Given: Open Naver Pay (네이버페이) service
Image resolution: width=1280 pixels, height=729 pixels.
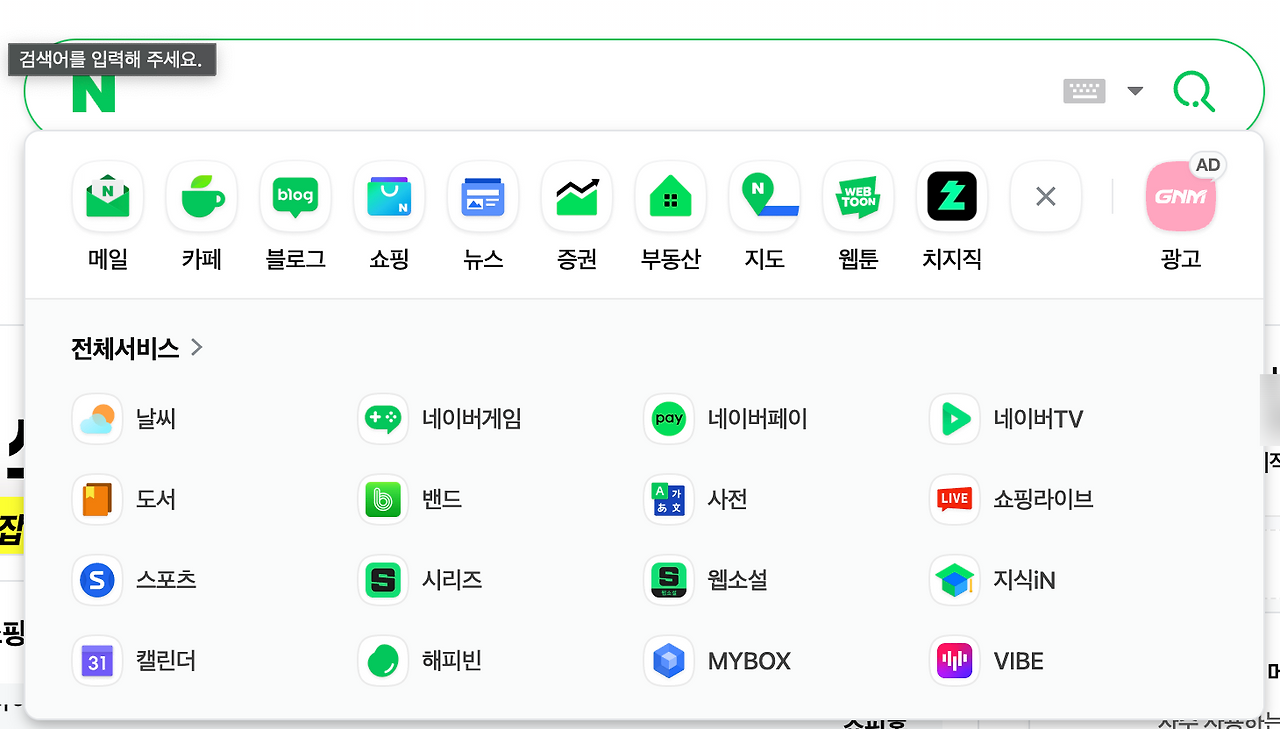Looking at the screenshot, I should coord(726,419).
